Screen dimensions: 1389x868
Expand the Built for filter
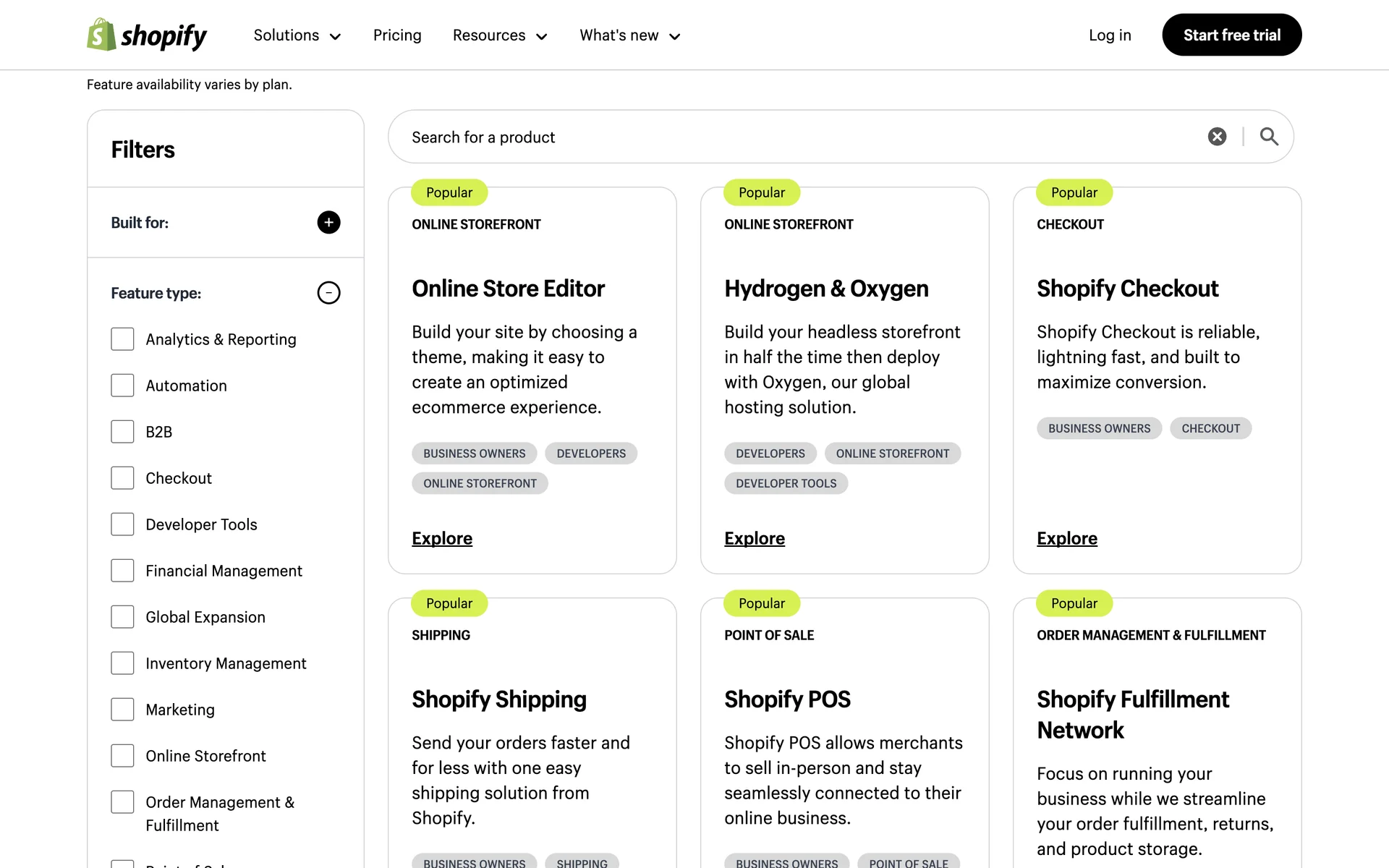(x=328, y=222)
